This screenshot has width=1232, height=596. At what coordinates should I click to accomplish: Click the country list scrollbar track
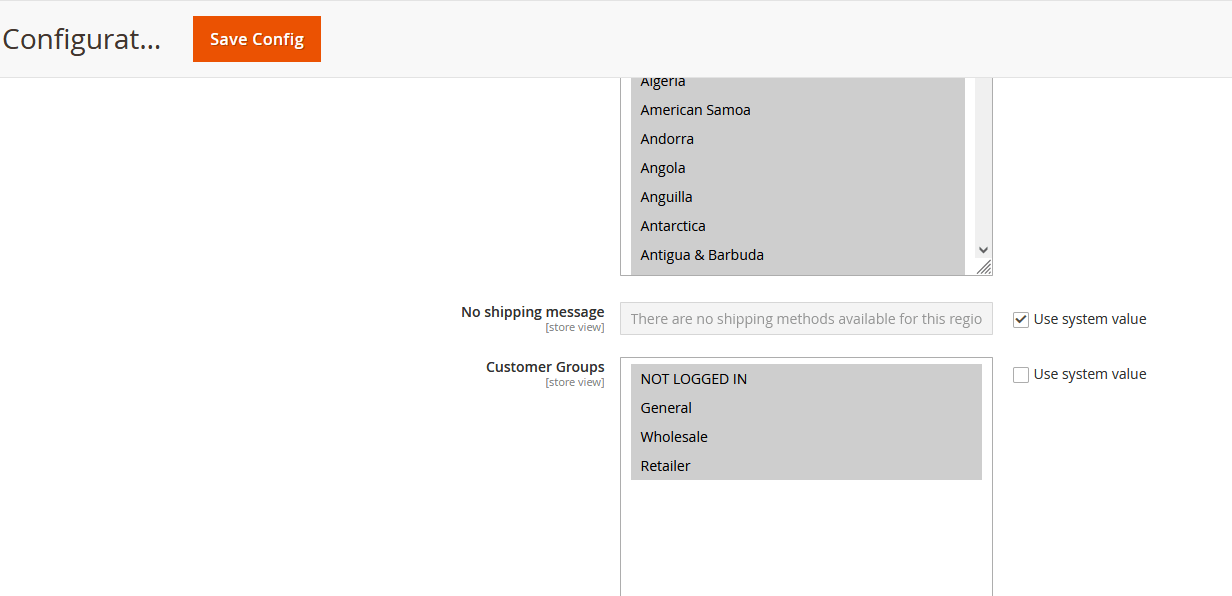(983, 160)
